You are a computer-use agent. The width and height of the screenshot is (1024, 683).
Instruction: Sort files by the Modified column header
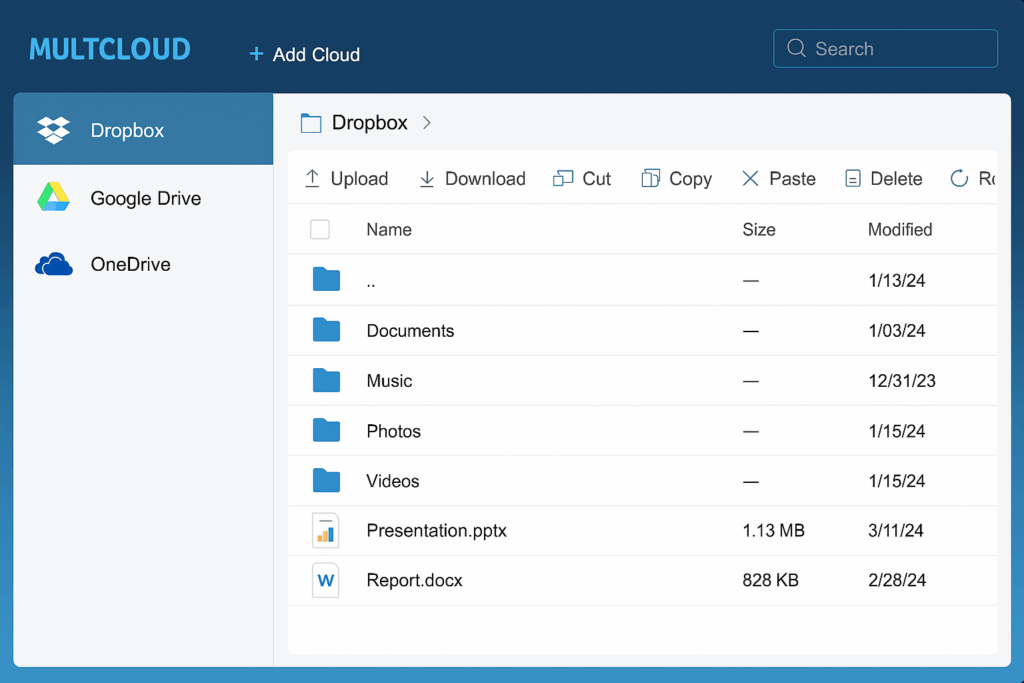pos(899,229)
